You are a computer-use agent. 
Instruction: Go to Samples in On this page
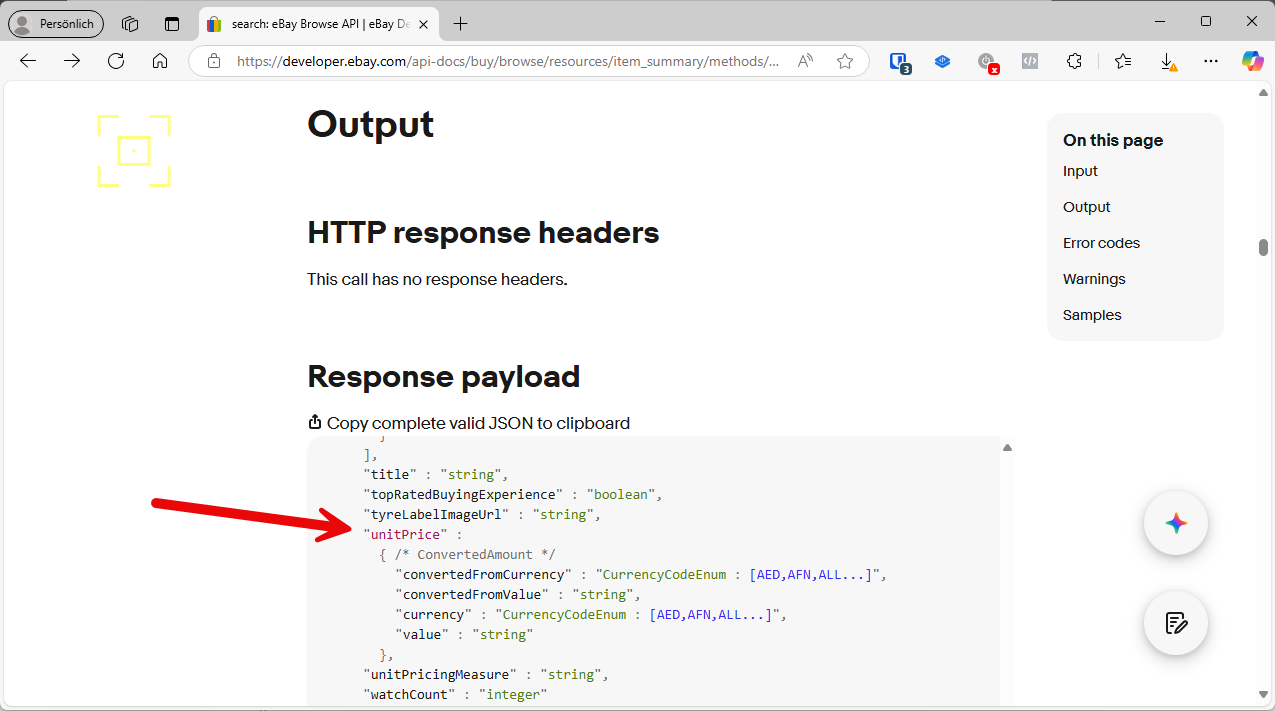pyautogui.click(x=1092, y=315)
